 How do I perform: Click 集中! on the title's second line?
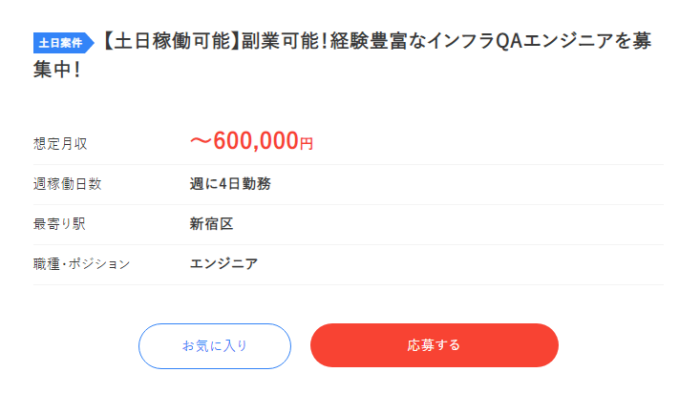[x=57, y=70]
